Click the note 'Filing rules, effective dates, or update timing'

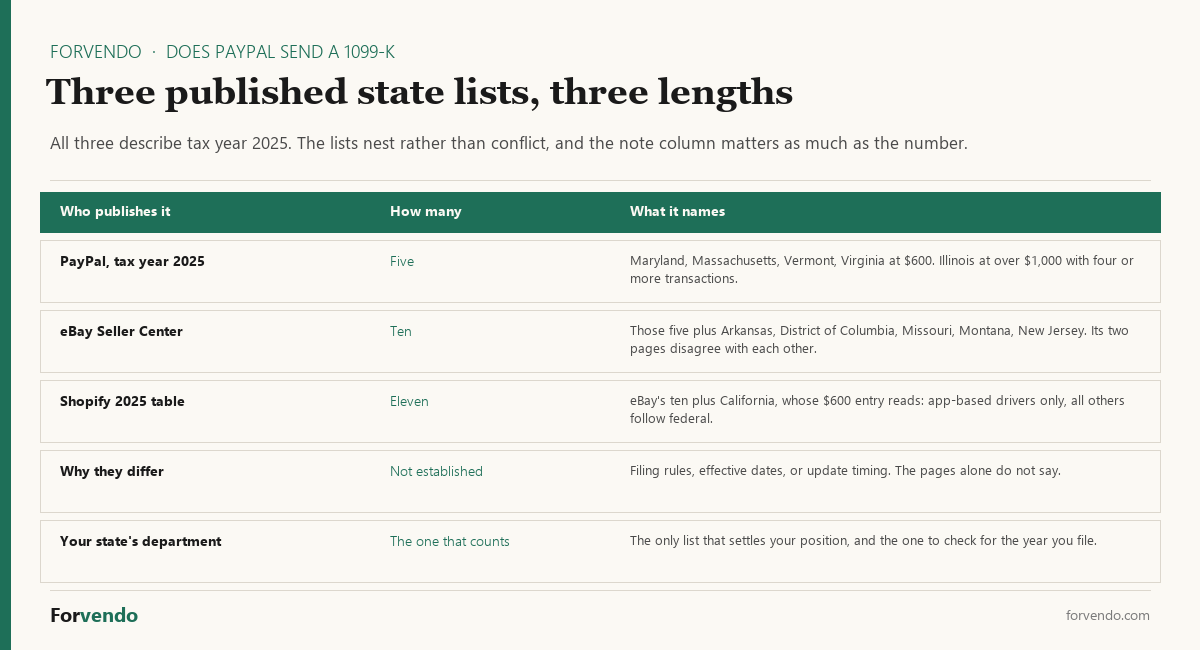click(845, 471)
